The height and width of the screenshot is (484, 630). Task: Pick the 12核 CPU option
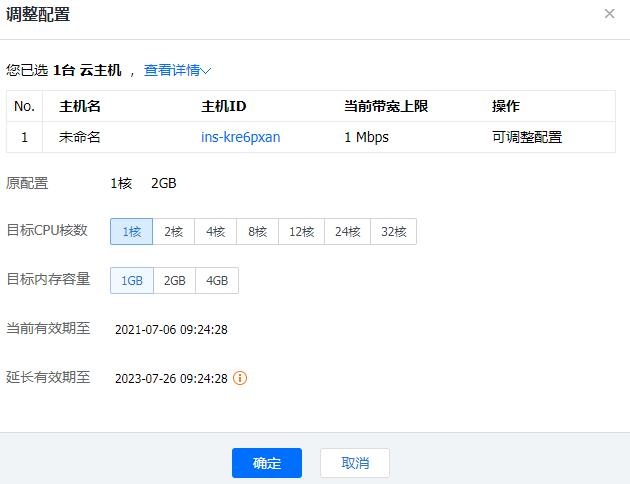click(301, 231)
